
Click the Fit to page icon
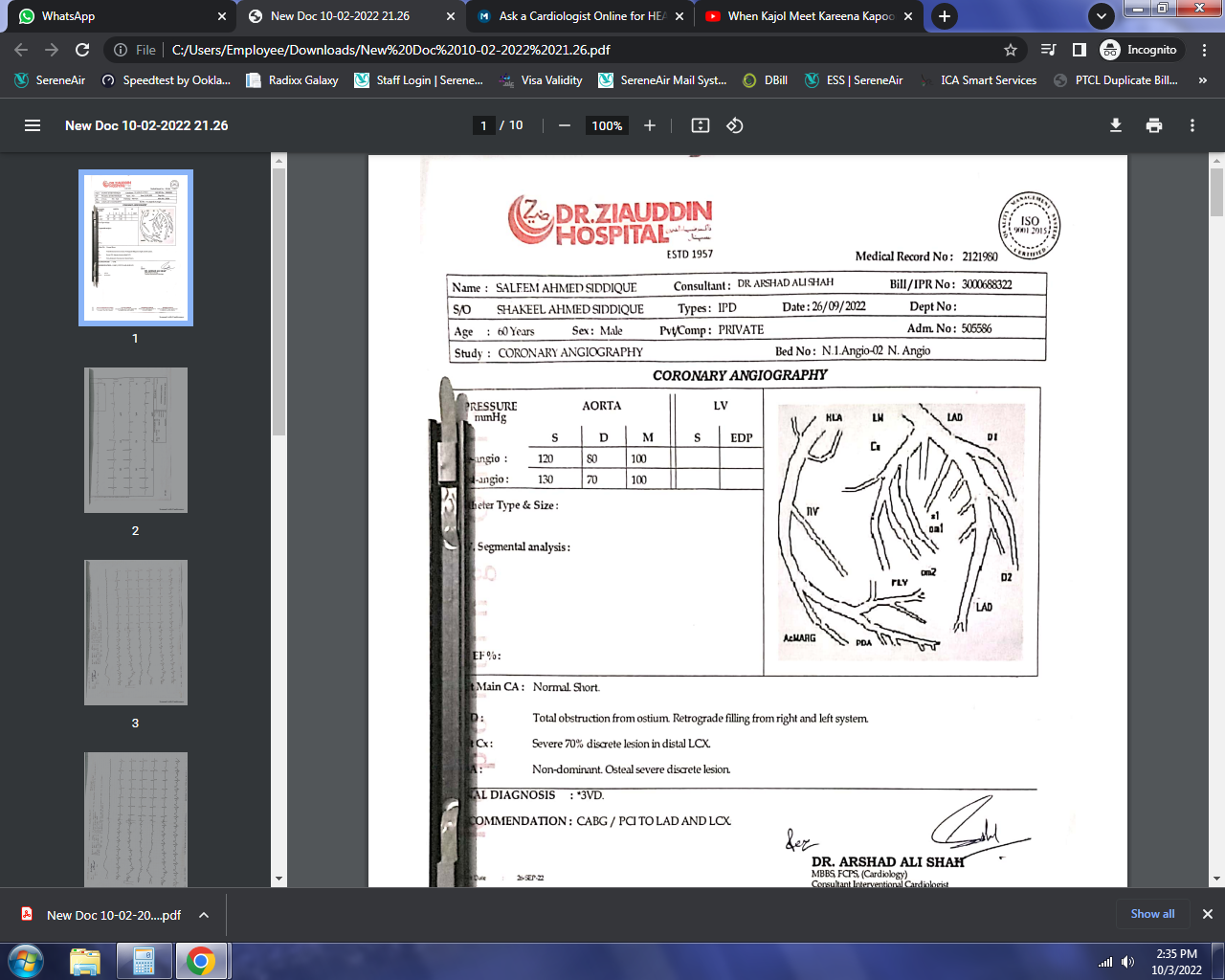click(701, 125)
